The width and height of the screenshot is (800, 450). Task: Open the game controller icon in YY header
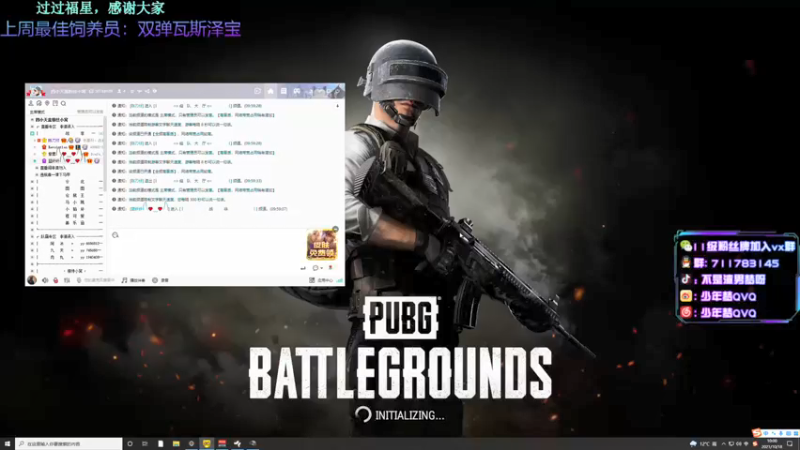coord(296,91)
